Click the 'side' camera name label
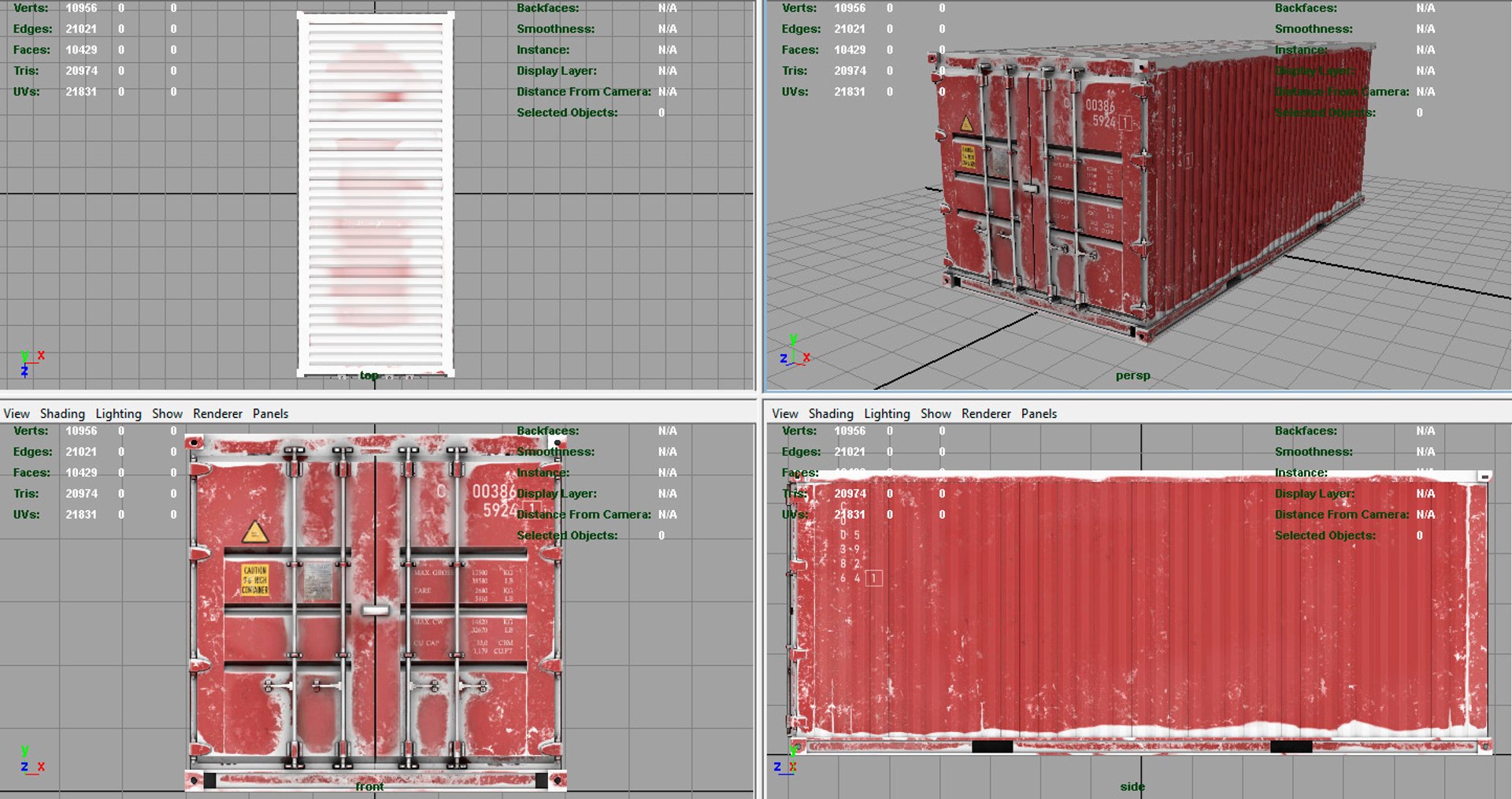This screenshot has width=1512, height=799. click(1132, 786)
